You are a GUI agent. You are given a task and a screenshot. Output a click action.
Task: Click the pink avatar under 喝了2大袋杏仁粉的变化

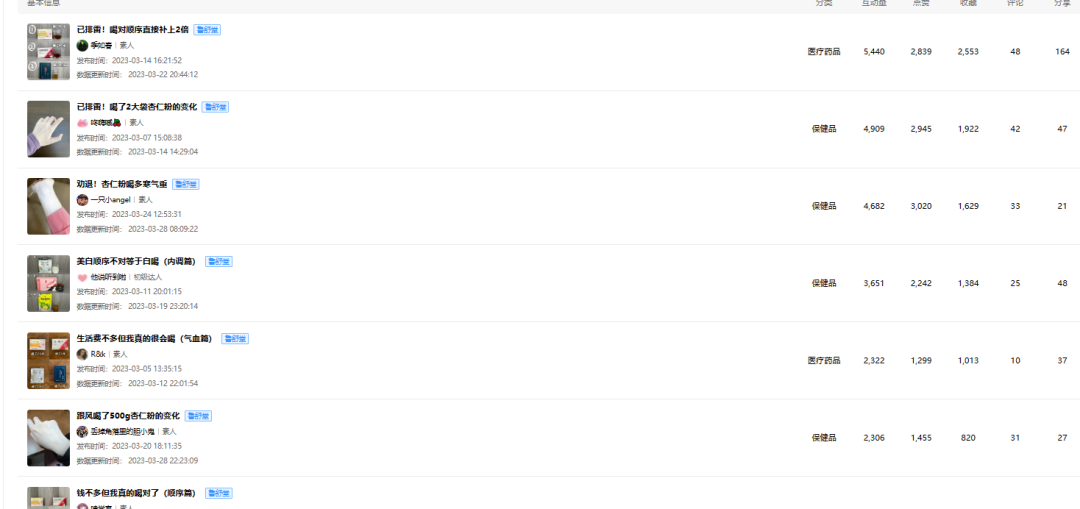click(82, 123)
